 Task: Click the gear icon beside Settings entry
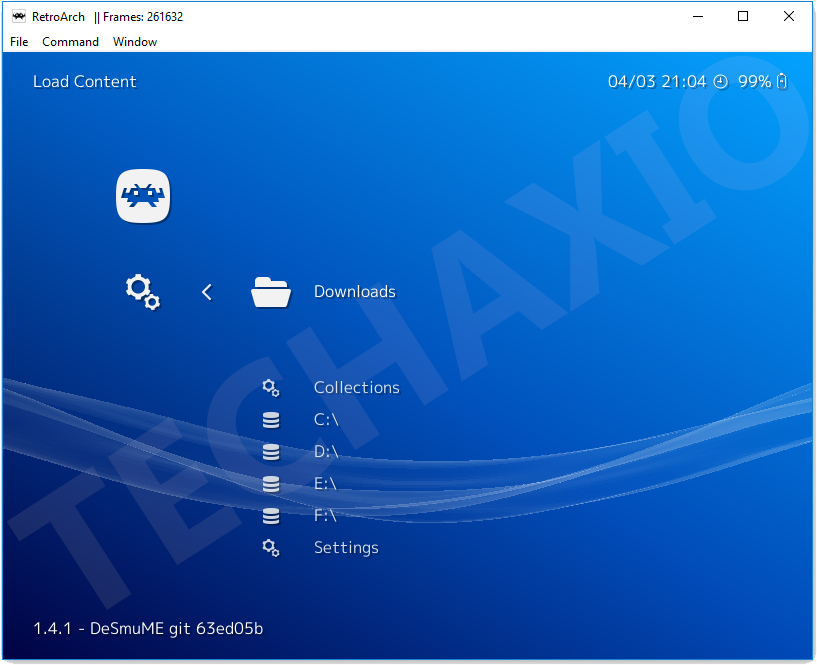271,548
